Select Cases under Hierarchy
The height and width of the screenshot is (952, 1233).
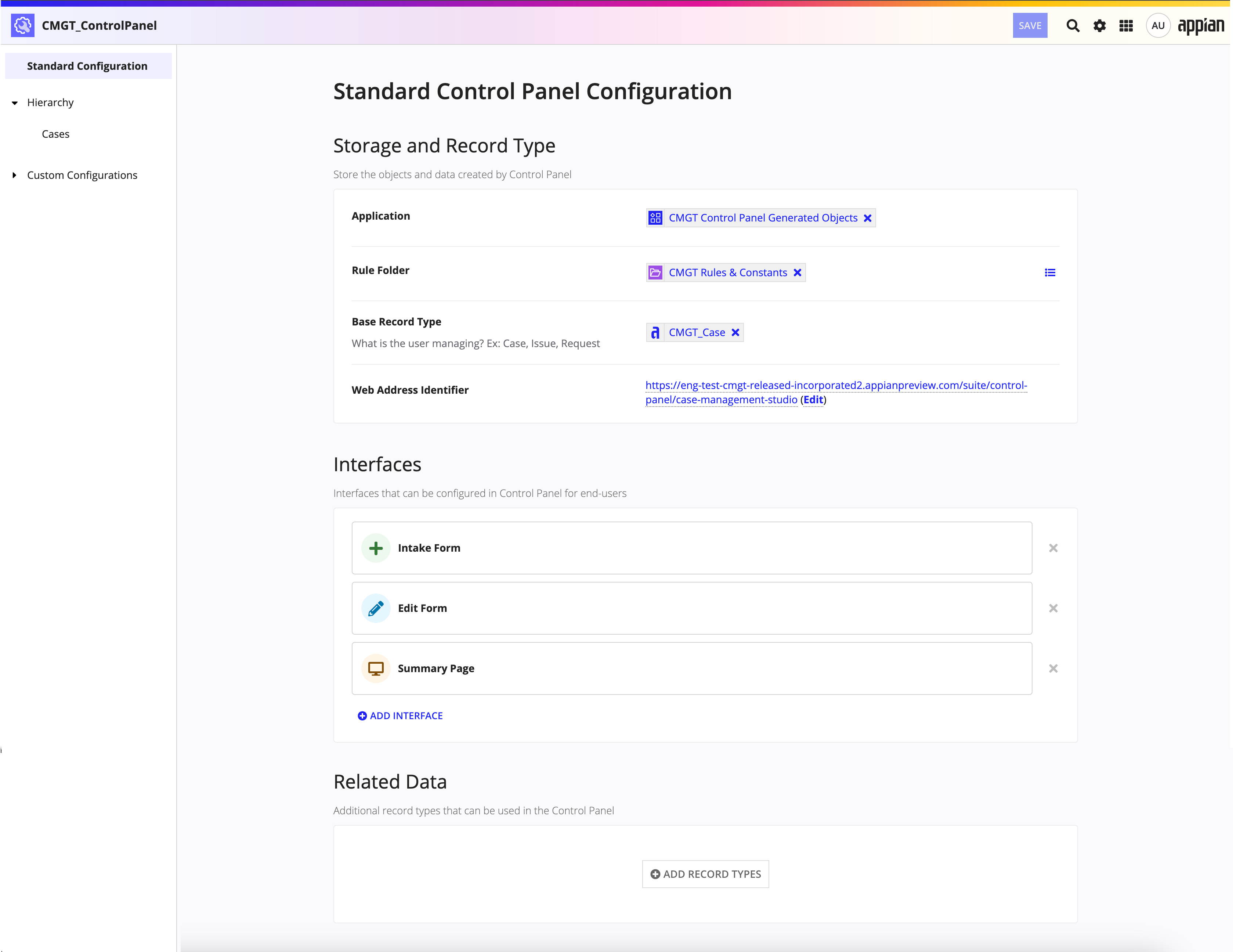(55, 134)
